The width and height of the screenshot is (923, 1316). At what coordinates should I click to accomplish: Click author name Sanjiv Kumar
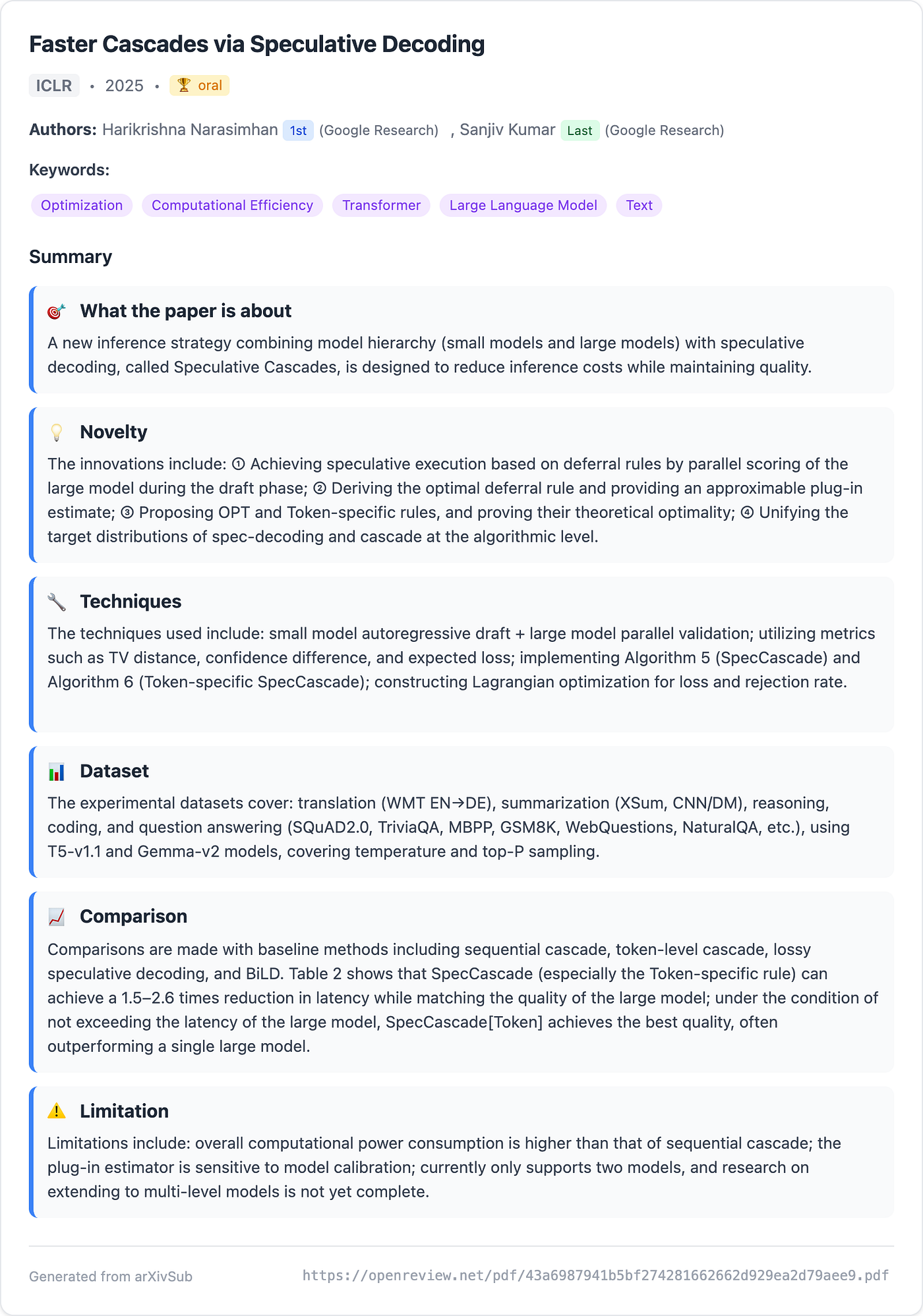tap(507, 130)
